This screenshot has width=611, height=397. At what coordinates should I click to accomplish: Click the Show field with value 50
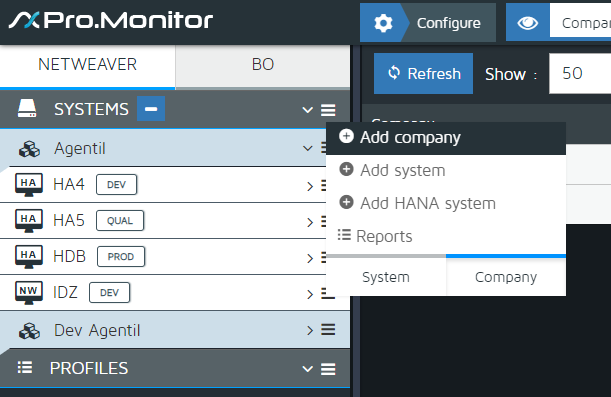pyautogui.click(x=580, y=74)
